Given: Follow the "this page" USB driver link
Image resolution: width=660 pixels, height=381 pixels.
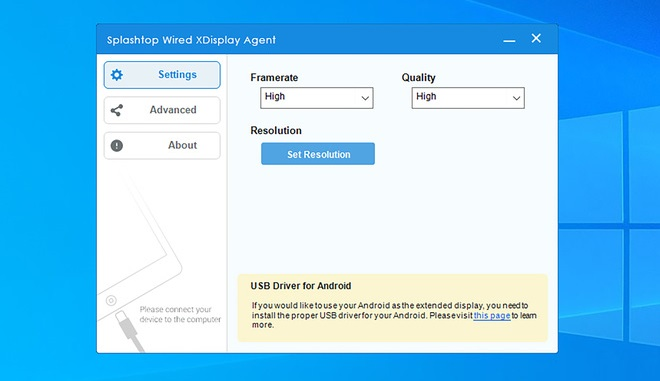Looking at the screenshot, I should [492, 315].
